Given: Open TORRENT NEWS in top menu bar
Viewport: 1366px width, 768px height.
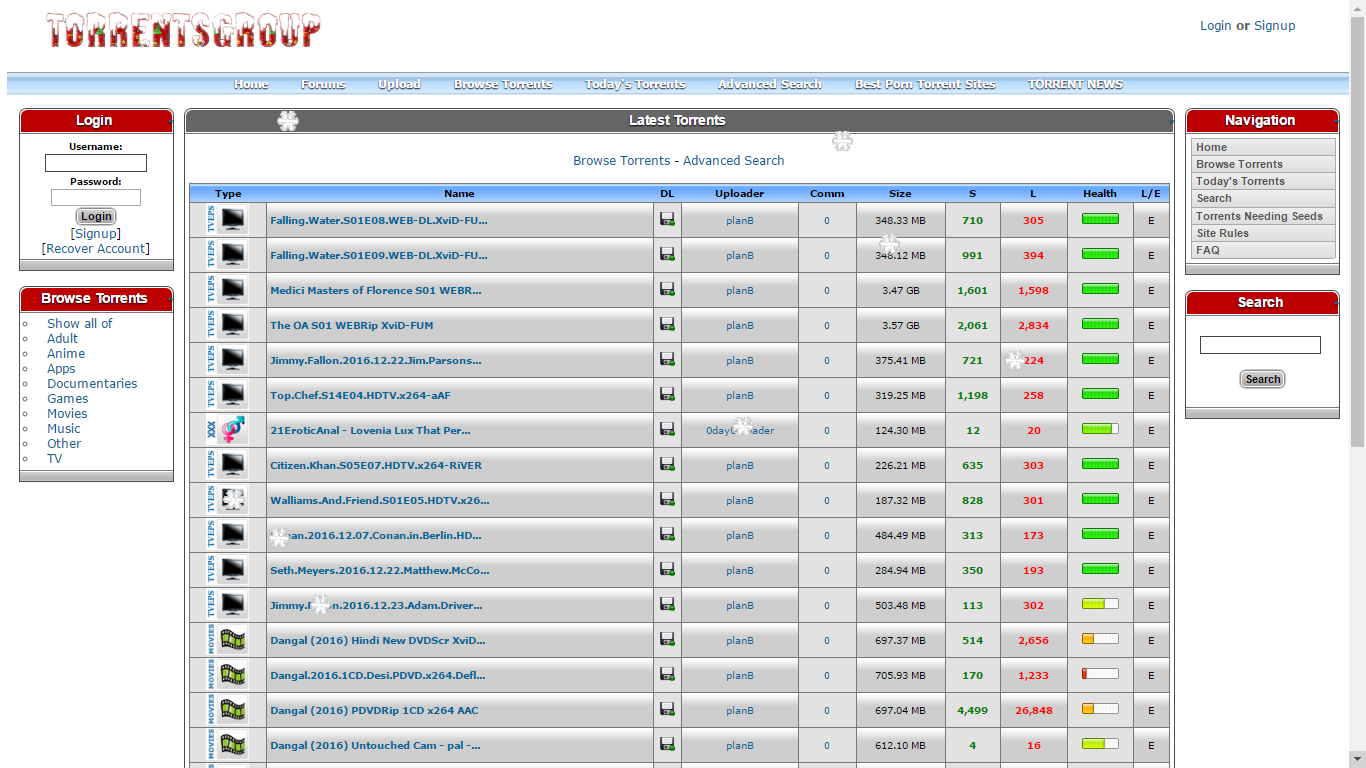Looking at the screenshot, I should coord(1075,84).
